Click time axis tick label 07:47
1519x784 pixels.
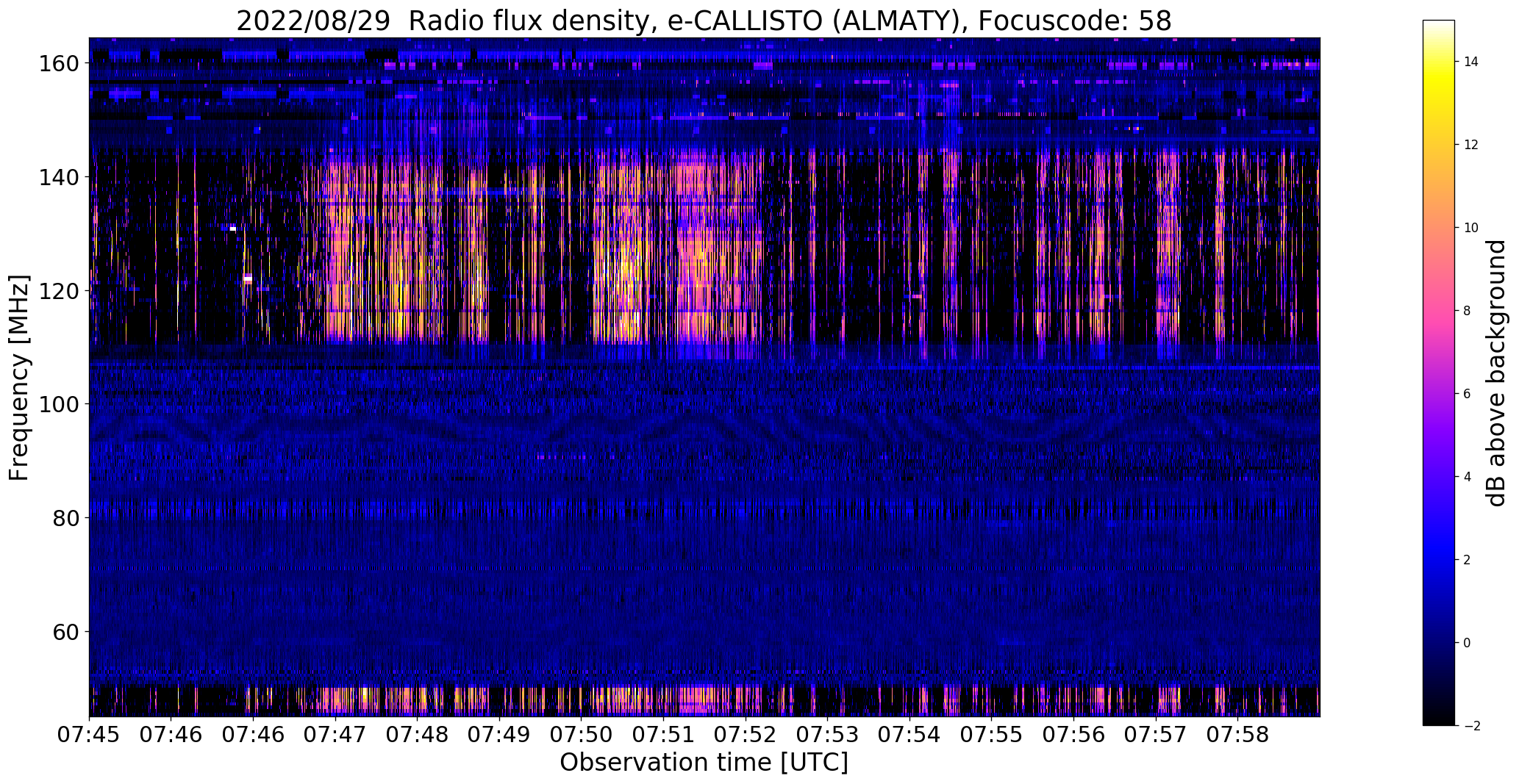point(335,735)
